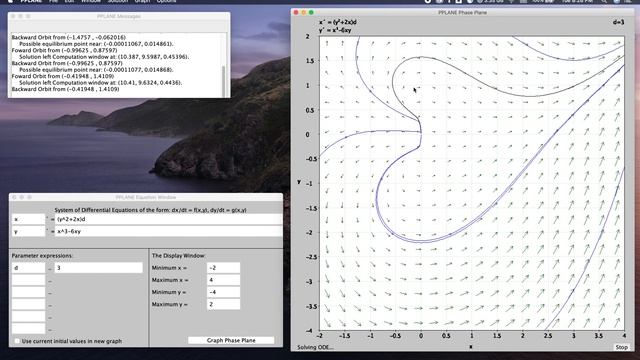Image resolution: width=640 pixels, height=360 pixels.
Task: Click the 'Solving ODE...' status text
Action: 315,347
